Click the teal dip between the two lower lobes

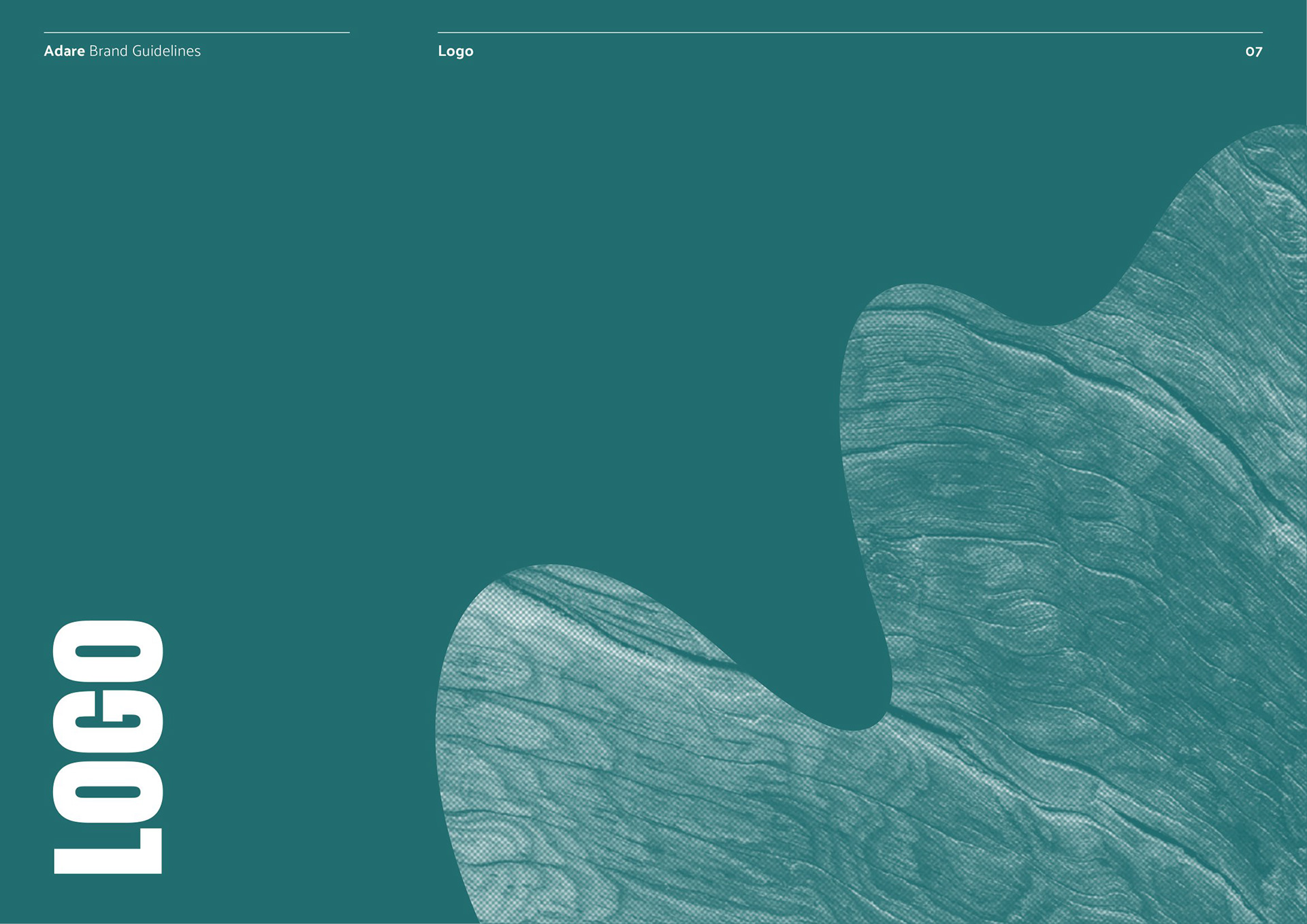pos(851,694)
